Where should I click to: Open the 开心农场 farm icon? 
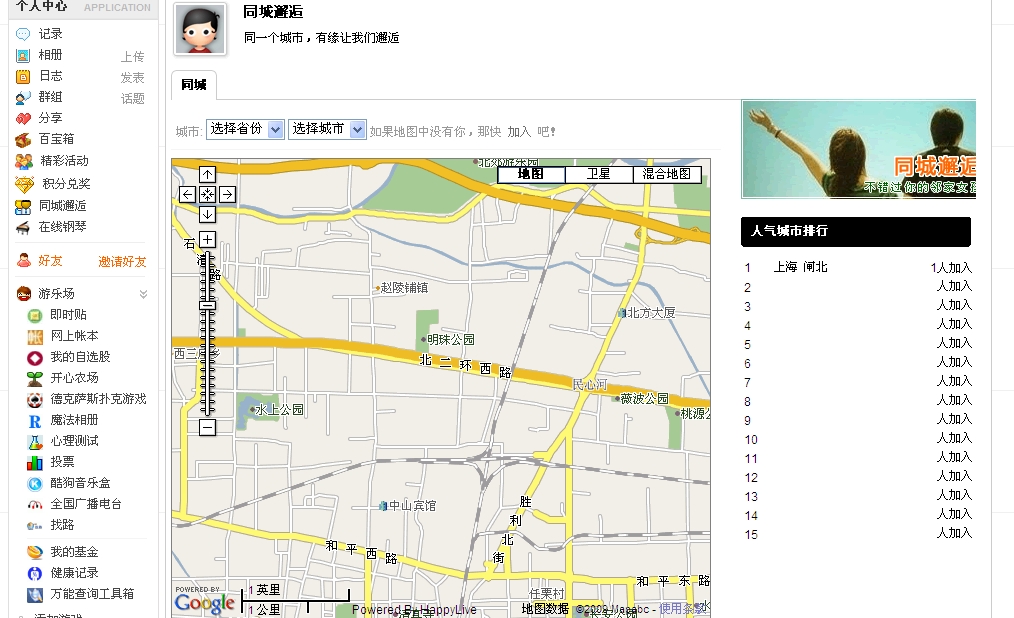coord(34,378)
